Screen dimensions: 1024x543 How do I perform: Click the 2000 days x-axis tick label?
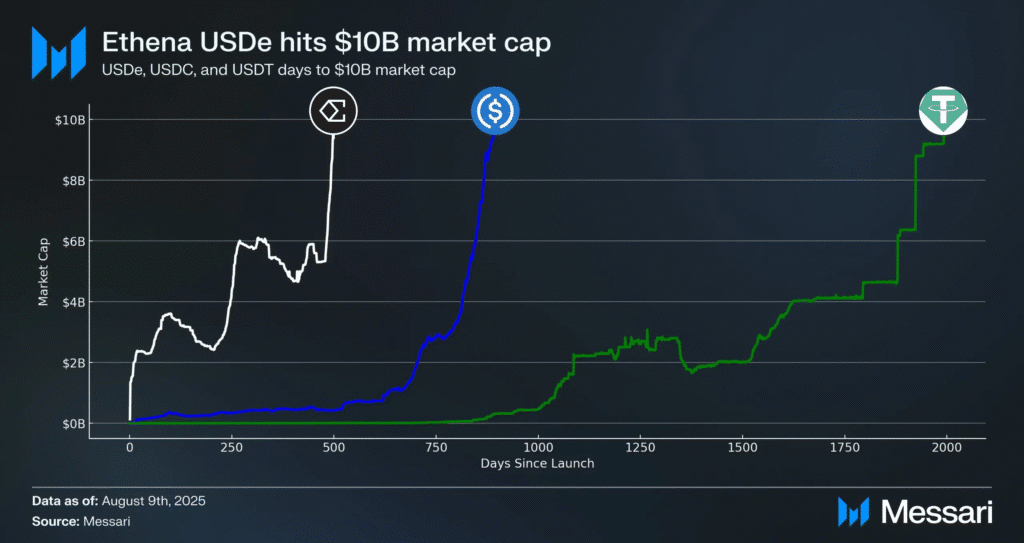pyautogui.click(x=946, y=445)
